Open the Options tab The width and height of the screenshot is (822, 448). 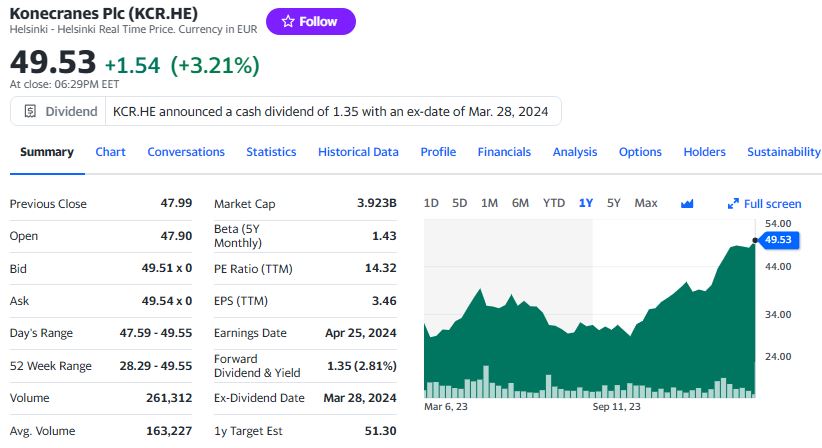(640, 152)
